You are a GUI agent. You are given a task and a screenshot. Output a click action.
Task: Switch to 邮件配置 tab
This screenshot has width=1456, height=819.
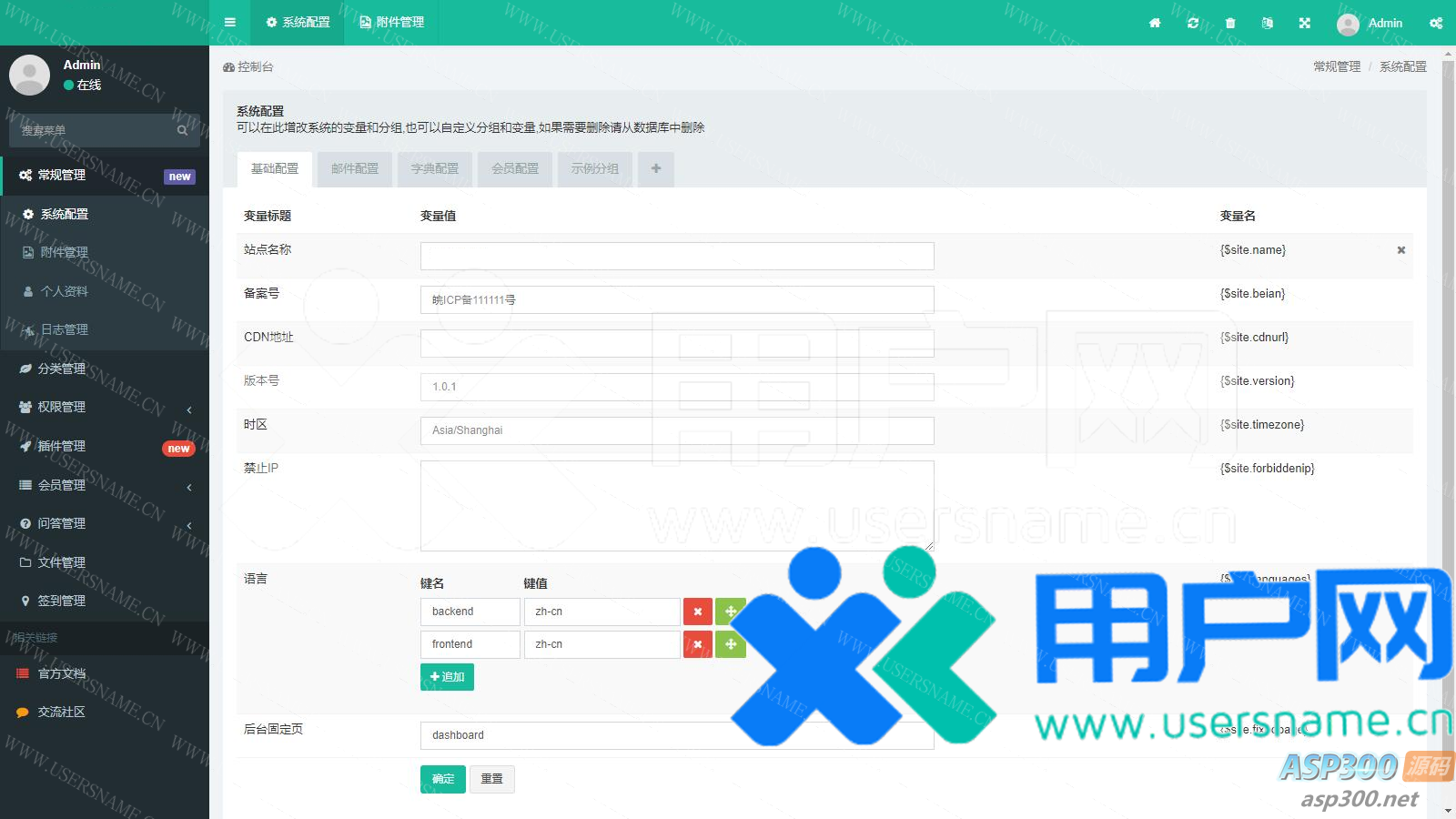pyautogui.click(x=355, y=169)
